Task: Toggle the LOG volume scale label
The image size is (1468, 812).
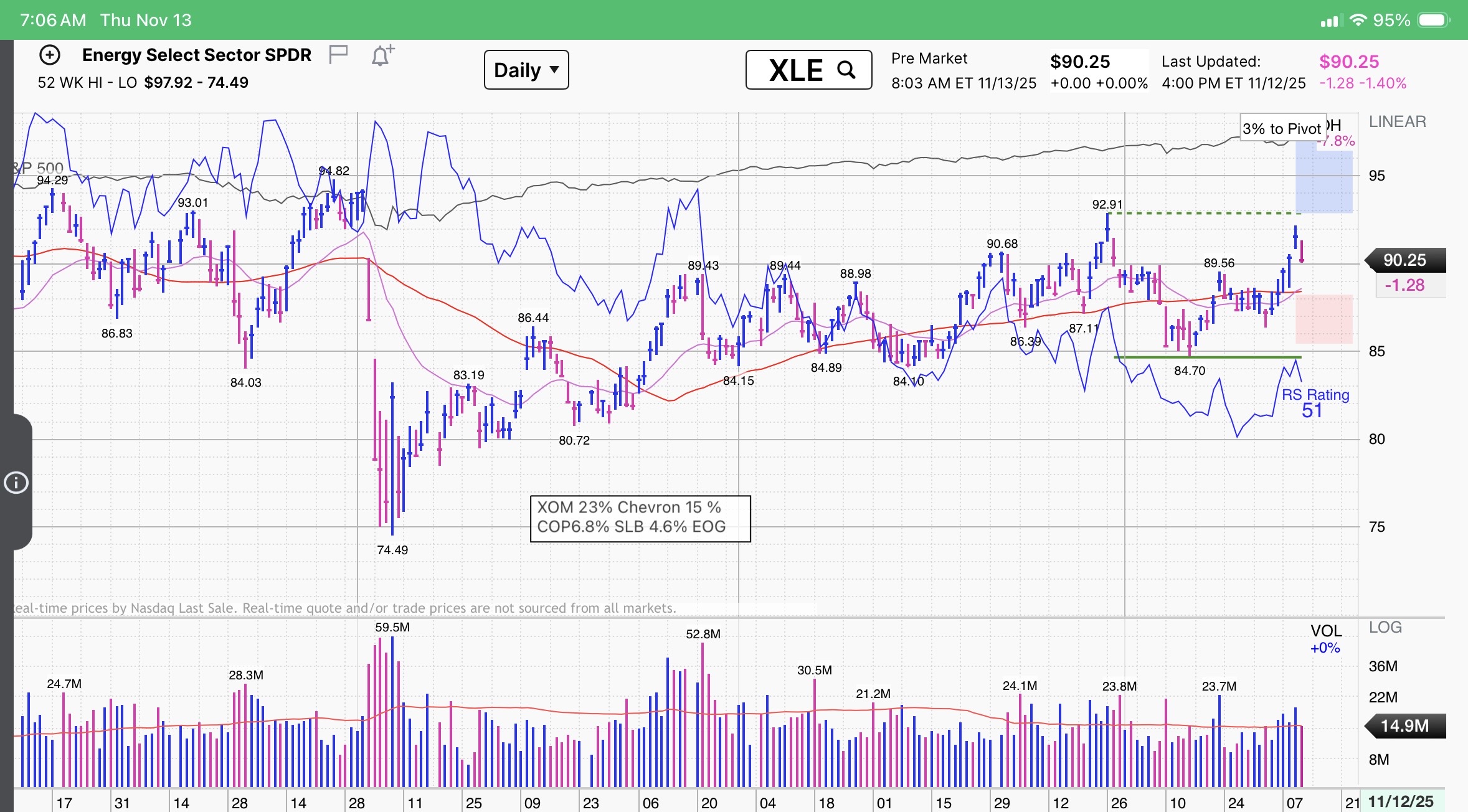Action: click(x=1385, y=627)
